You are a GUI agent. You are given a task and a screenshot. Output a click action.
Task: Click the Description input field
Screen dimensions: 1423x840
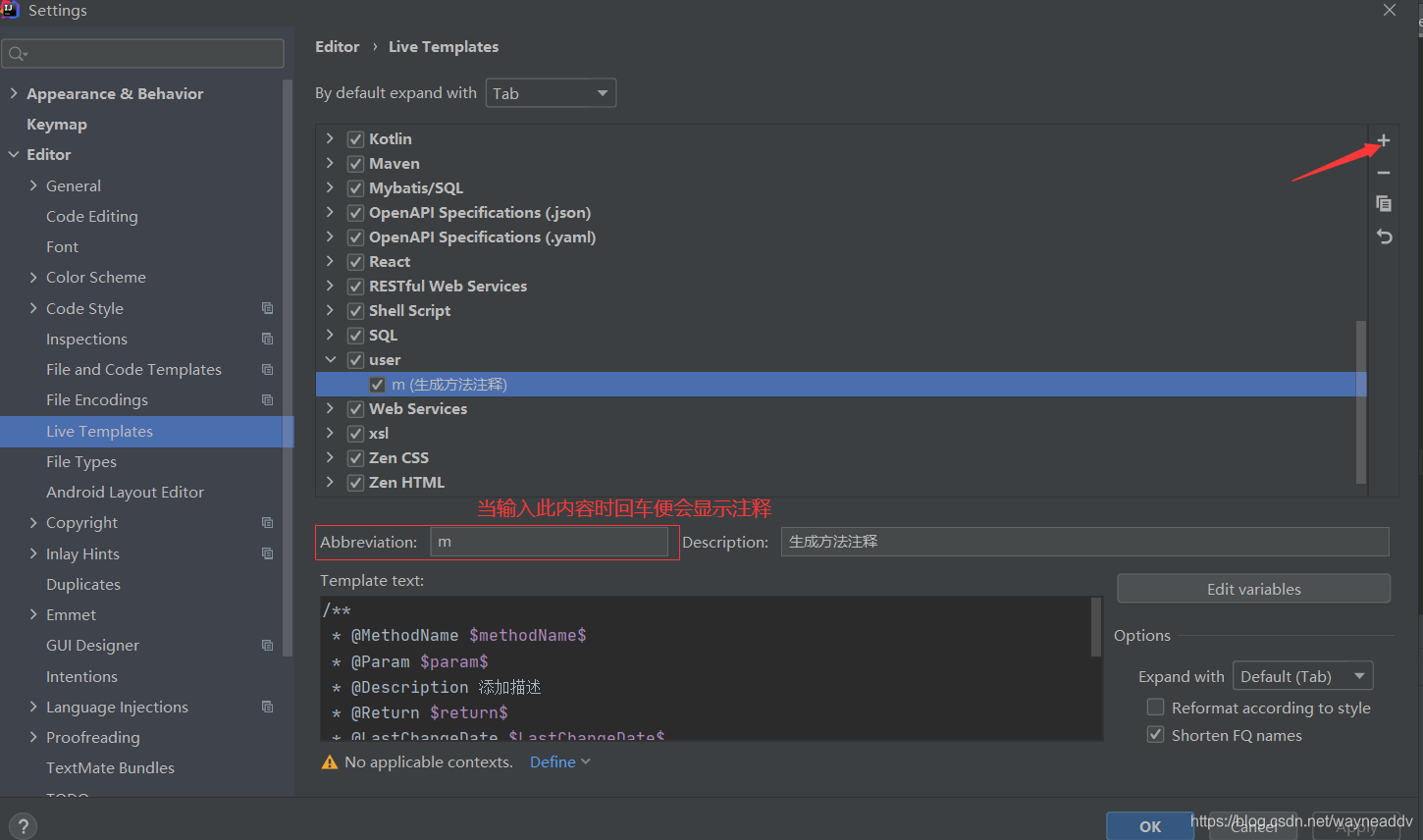coord(1085,542)
